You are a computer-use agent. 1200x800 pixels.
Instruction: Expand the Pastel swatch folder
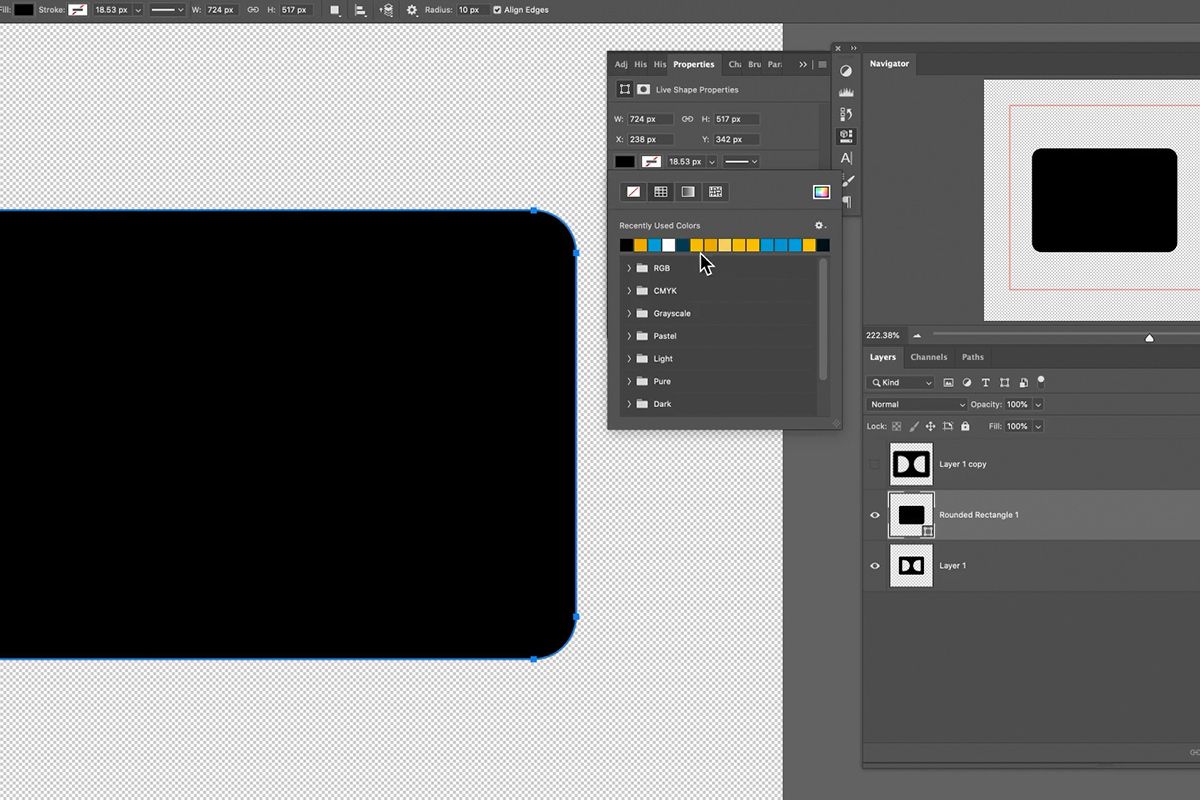(629, 336)
